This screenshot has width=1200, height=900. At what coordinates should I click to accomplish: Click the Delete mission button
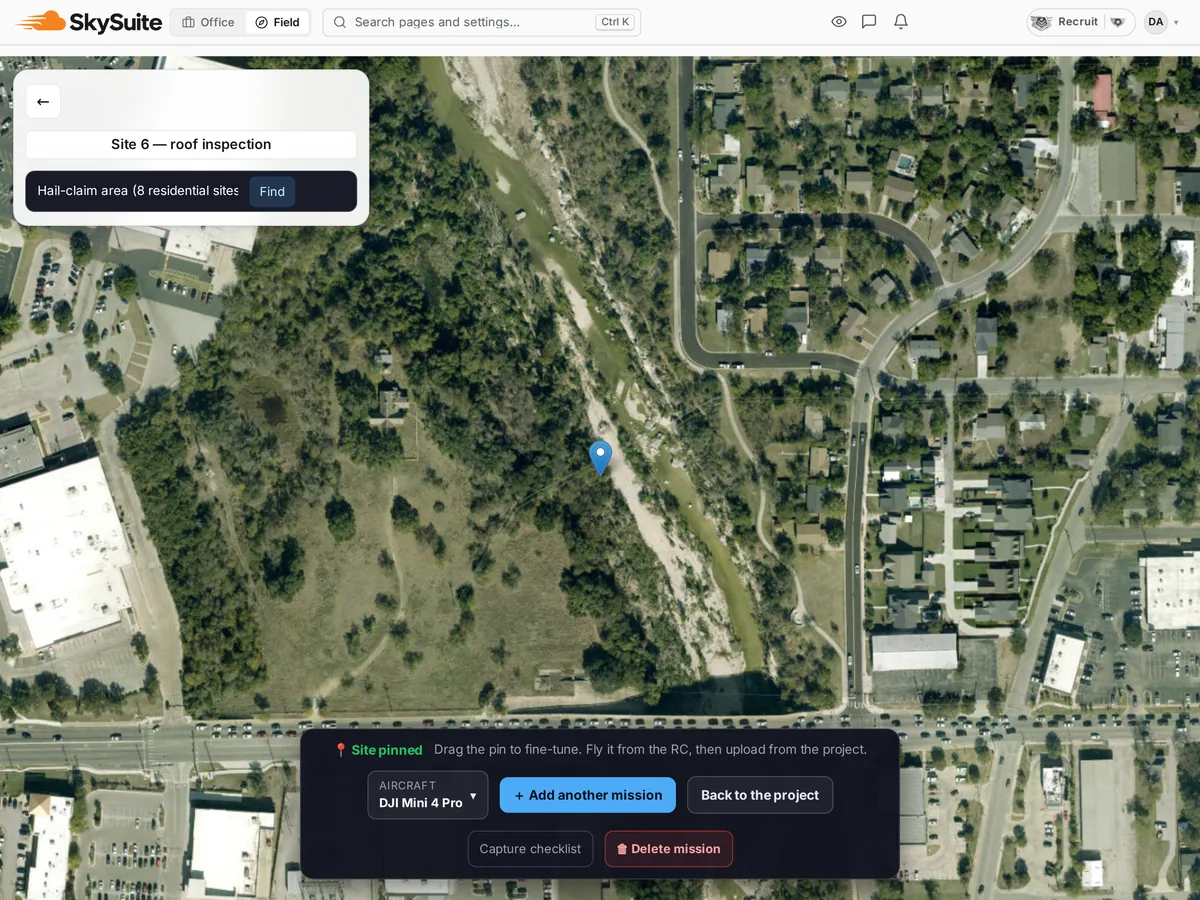click(x=669, y=849)
